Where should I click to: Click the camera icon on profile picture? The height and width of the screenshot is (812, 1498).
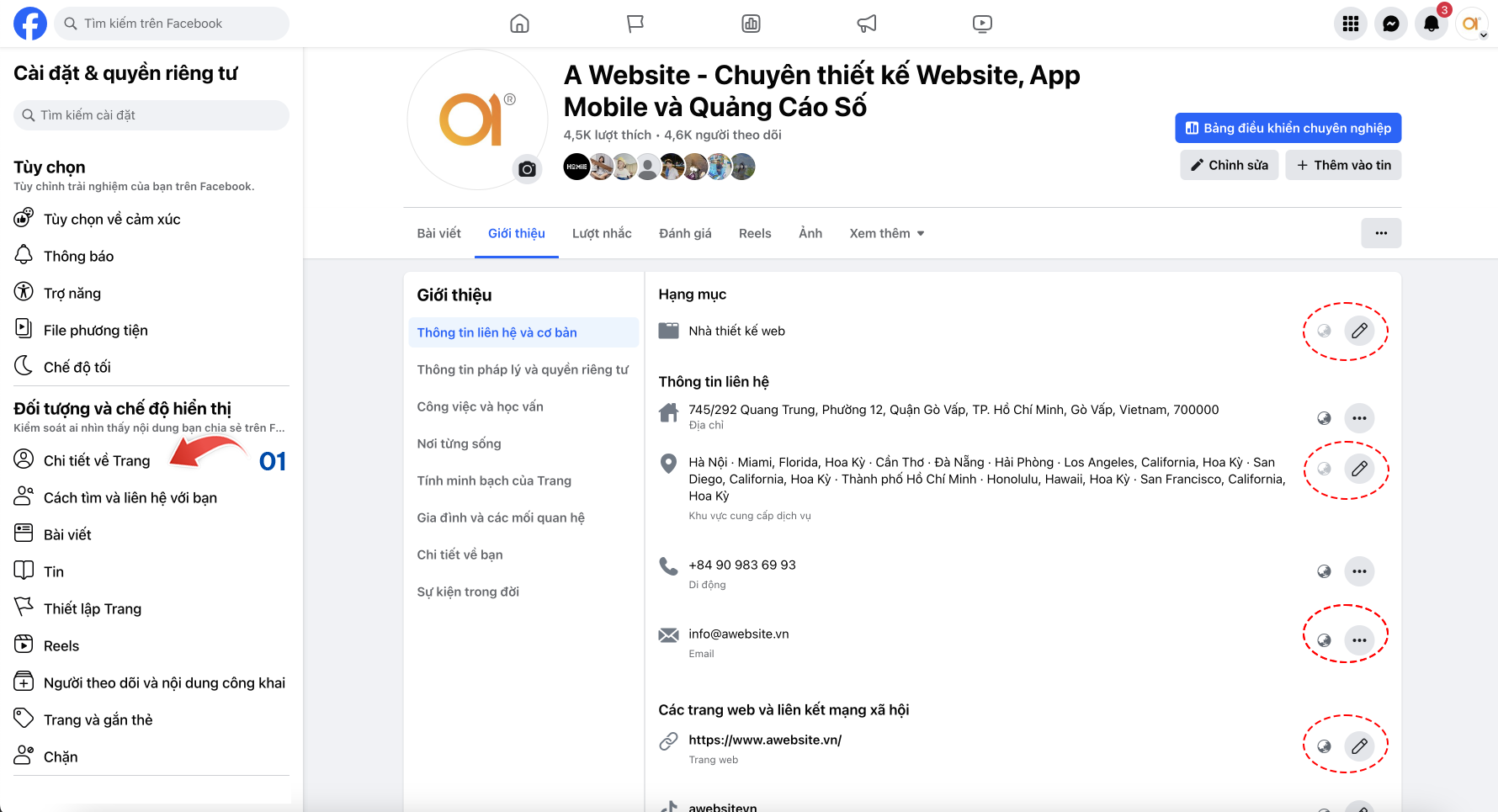click(528, 169)
